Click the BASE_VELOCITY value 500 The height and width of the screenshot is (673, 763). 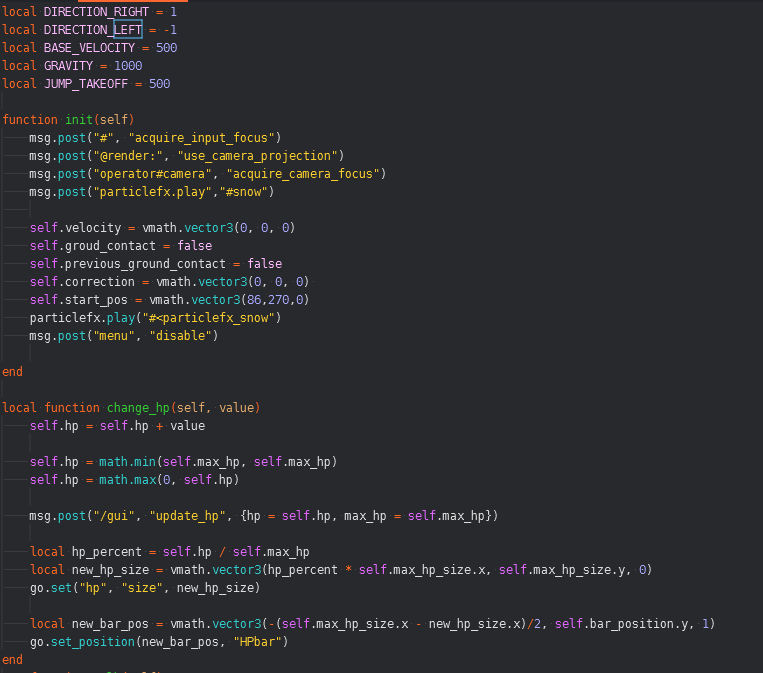click(167, 47)
